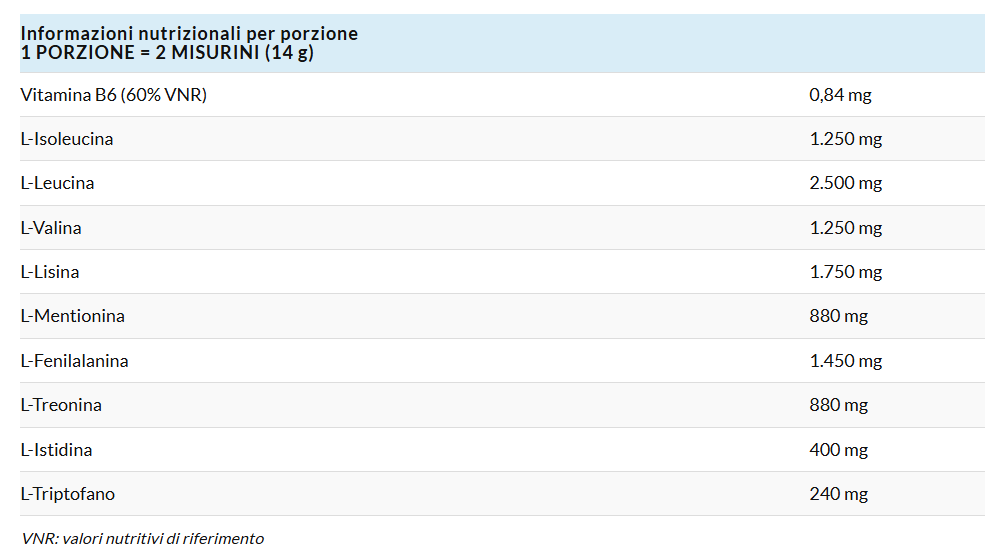Click the L-Valina '1.250 mg' value
Viewport: 997px width, 554px height.
click(845, 228)
